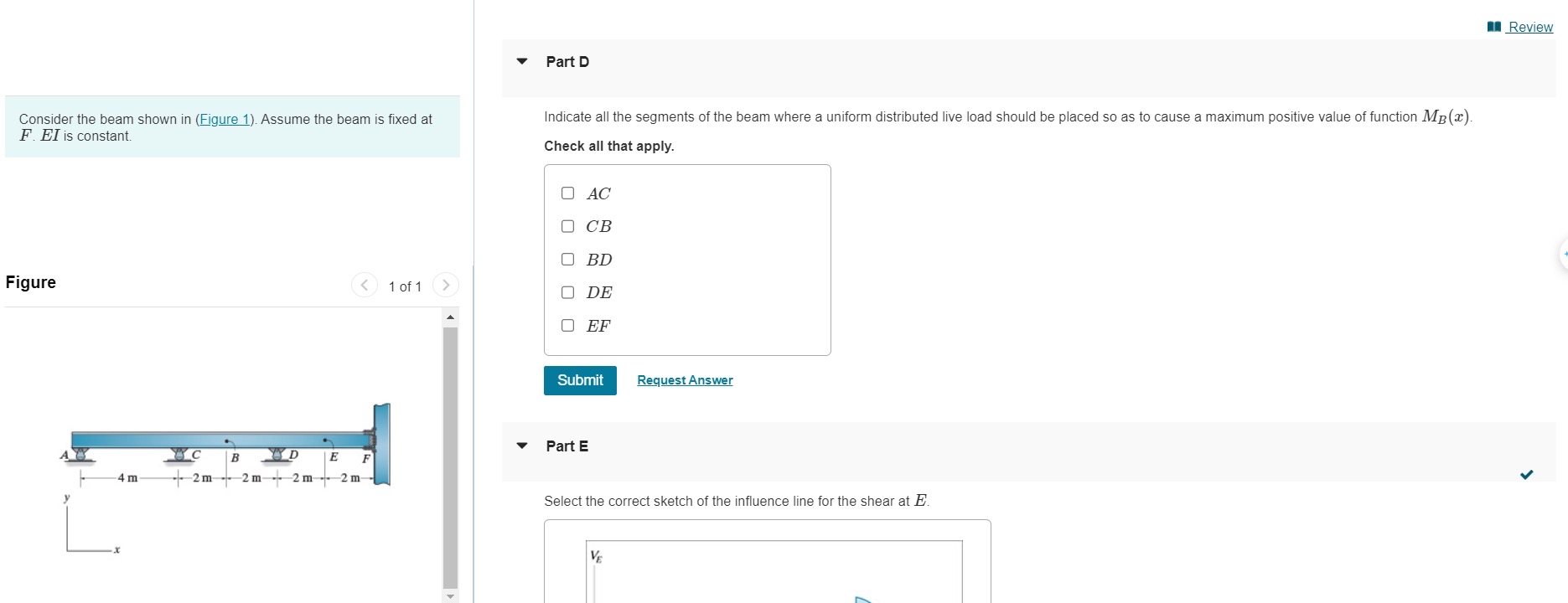Select the Part E header
The width and height of the screenshot is (1568, 603).
click(567, 446)
